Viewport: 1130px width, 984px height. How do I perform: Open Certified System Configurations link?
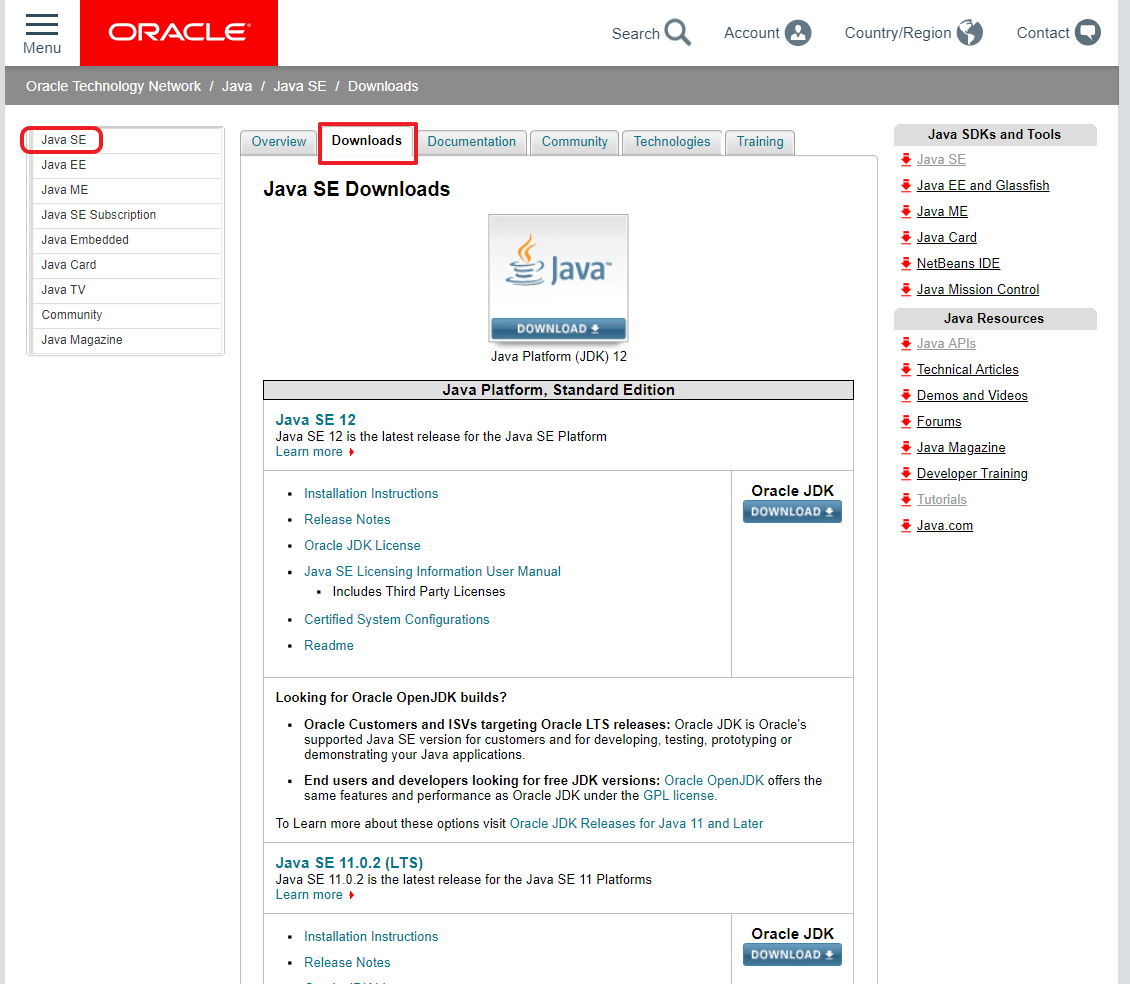coord(396,620)
